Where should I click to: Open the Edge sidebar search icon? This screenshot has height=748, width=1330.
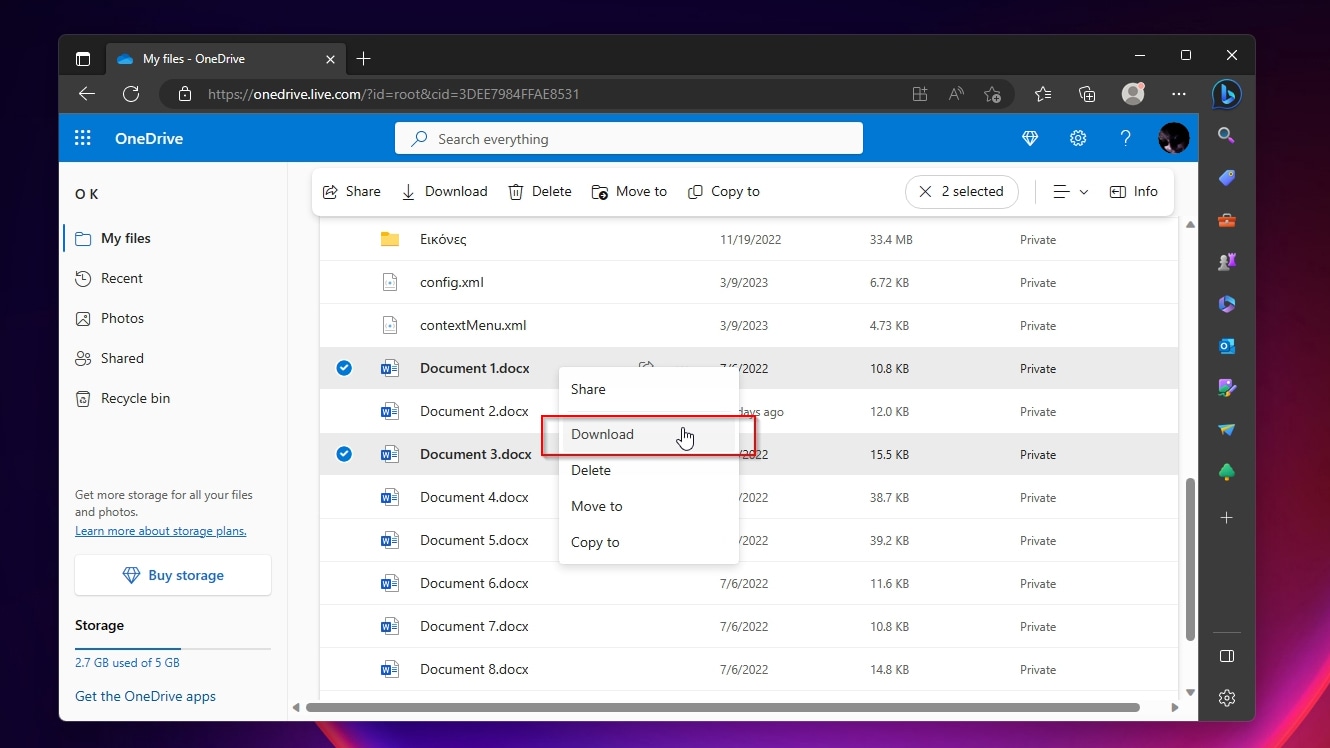pos(1226,136)
